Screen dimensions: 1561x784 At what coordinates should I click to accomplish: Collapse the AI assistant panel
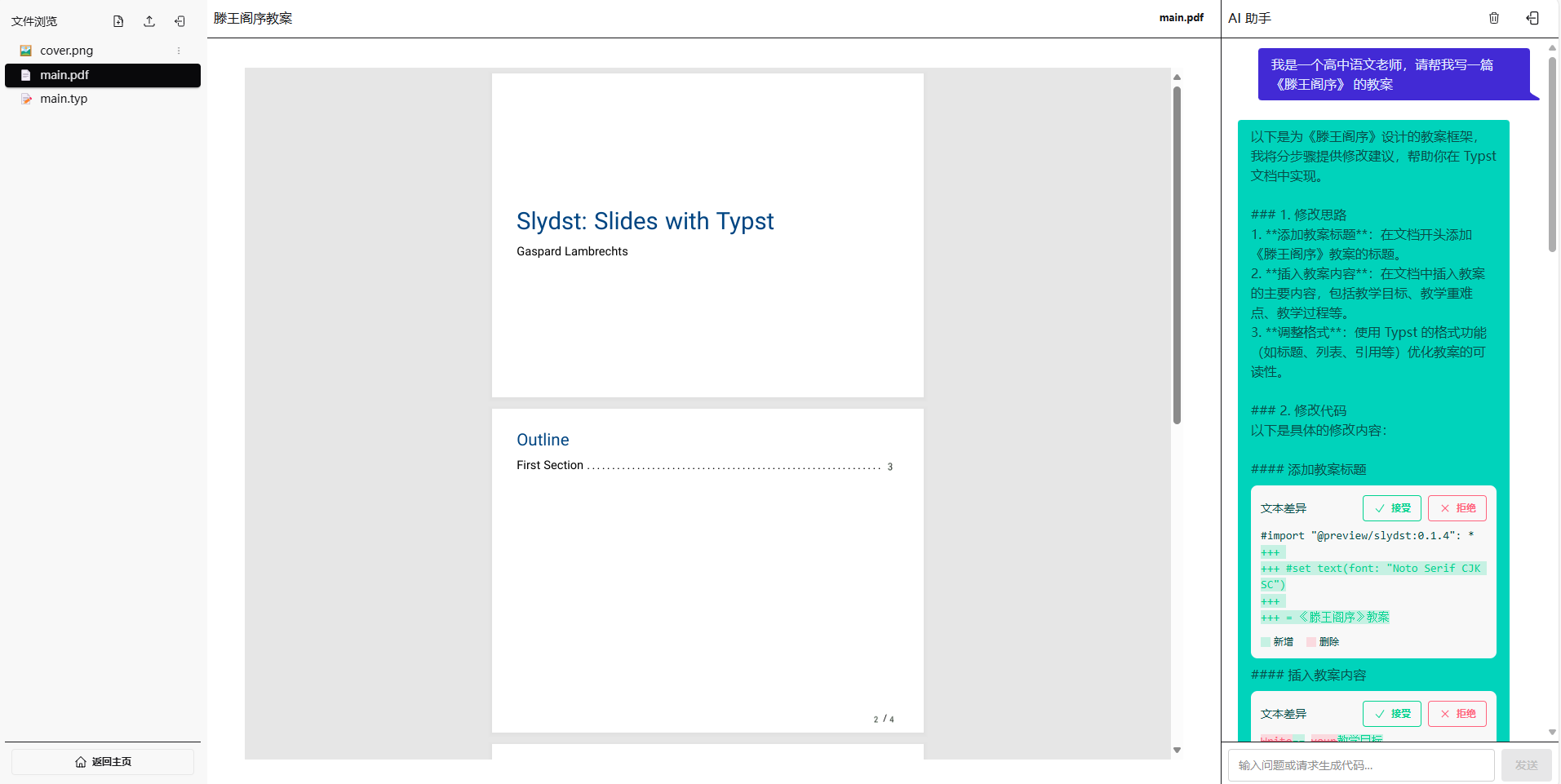point(1532,18)
